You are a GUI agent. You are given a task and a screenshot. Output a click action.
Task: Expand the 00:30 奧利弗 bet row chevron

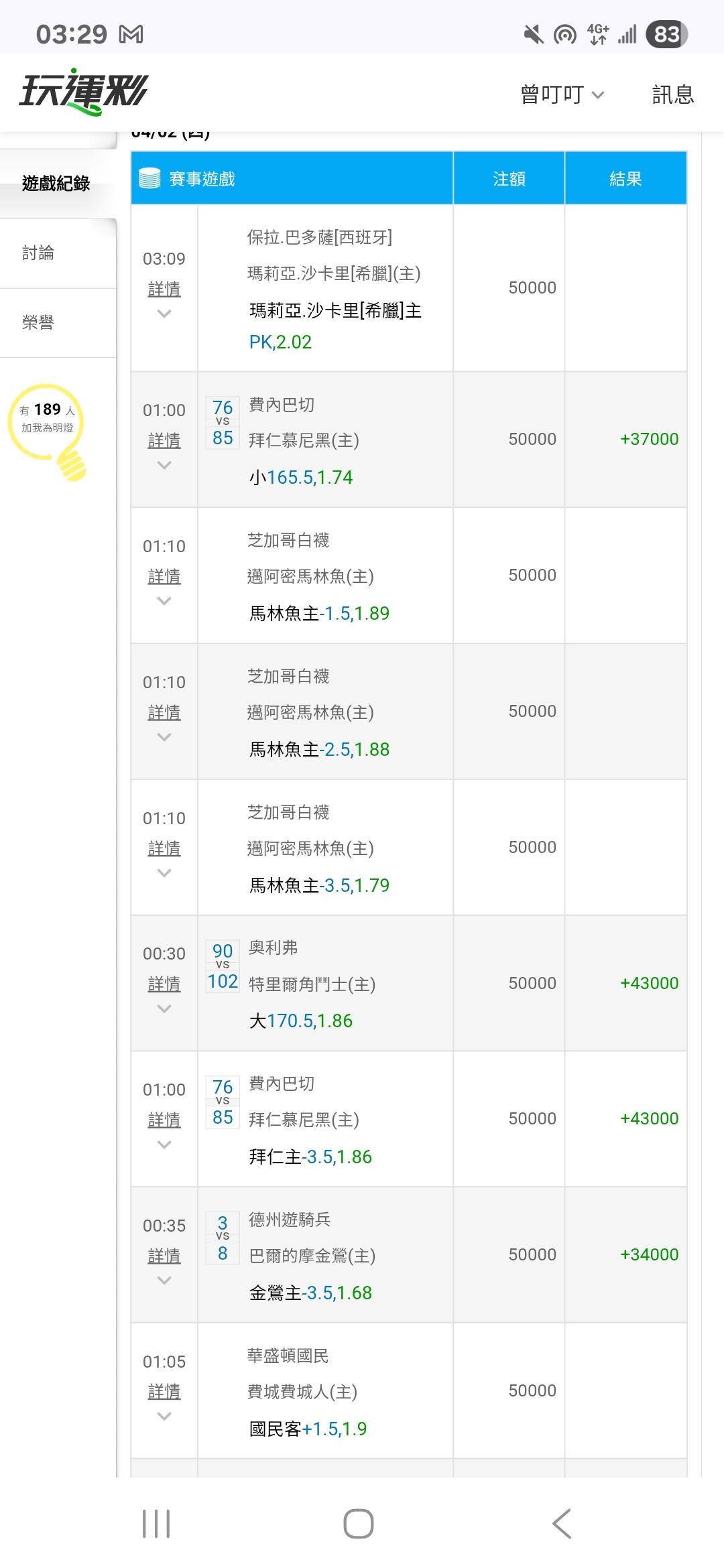pyautogui.click(x=164, y=1008)
